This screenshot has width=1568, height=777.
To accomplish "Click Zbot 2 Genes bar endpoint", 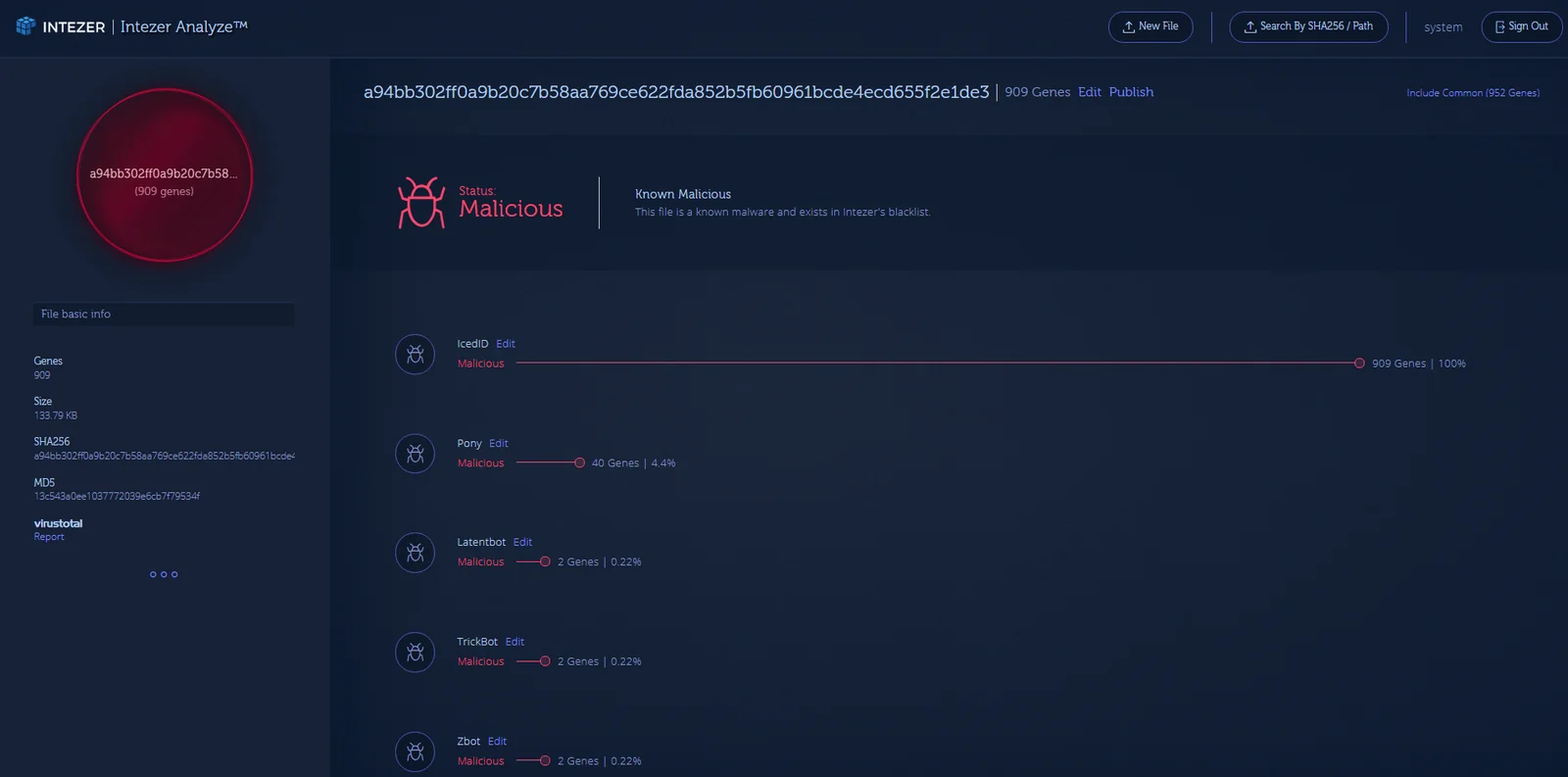I will (x=545, y=761).
